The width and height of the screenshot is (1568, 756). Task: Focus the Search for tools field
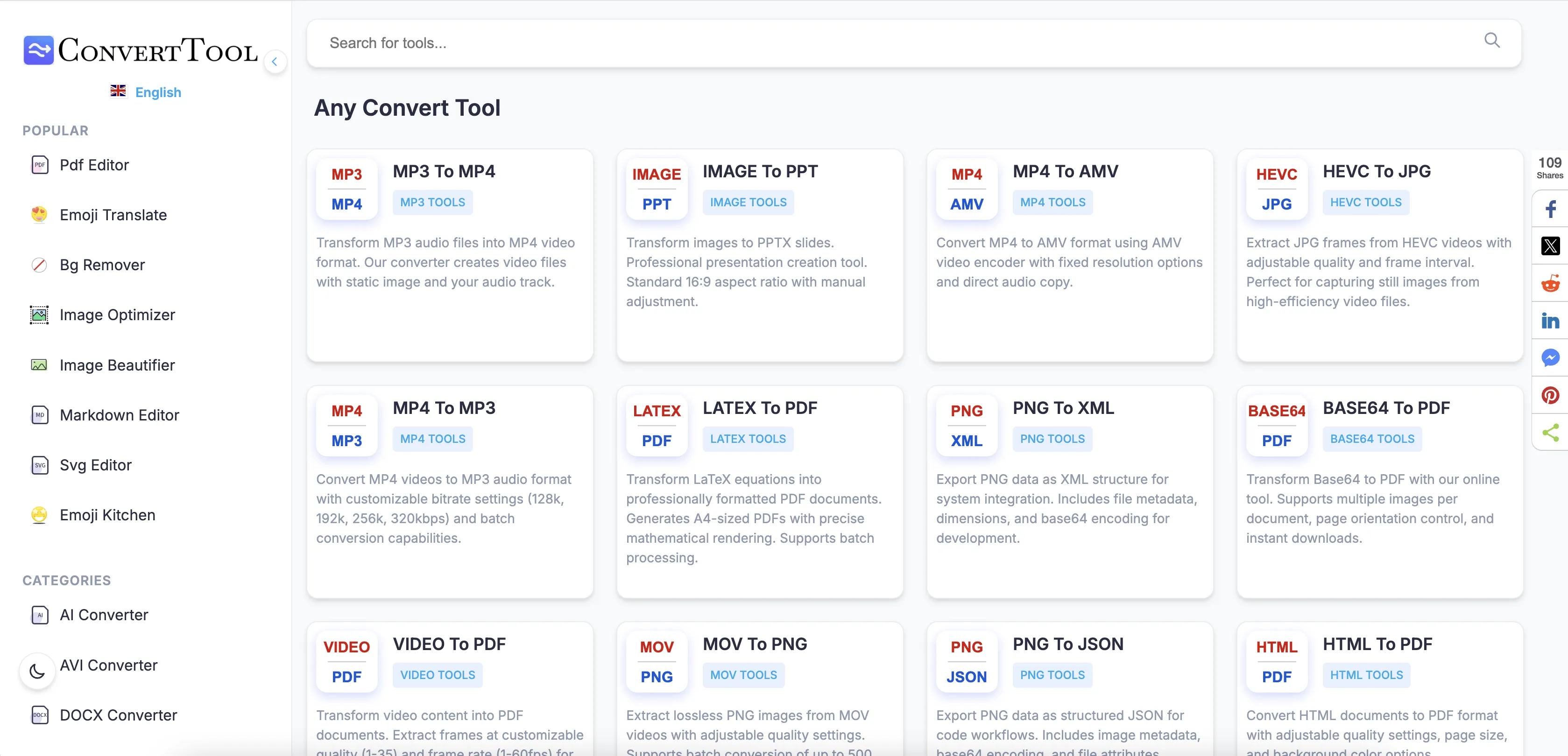coord(852,43)
